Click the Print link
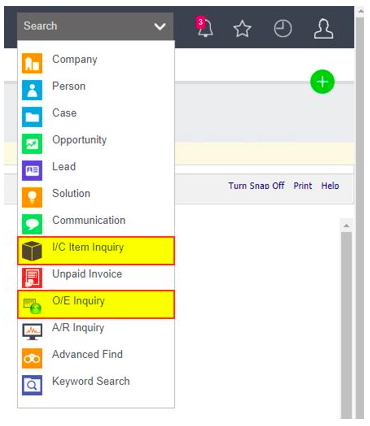 click(303, 186)
